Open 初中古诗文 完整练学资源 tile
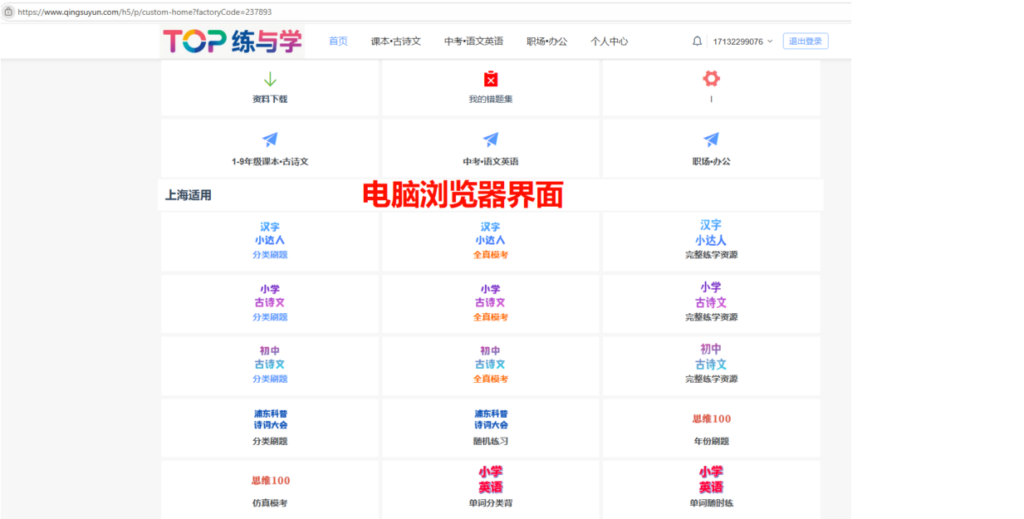 tap(711, 366)
